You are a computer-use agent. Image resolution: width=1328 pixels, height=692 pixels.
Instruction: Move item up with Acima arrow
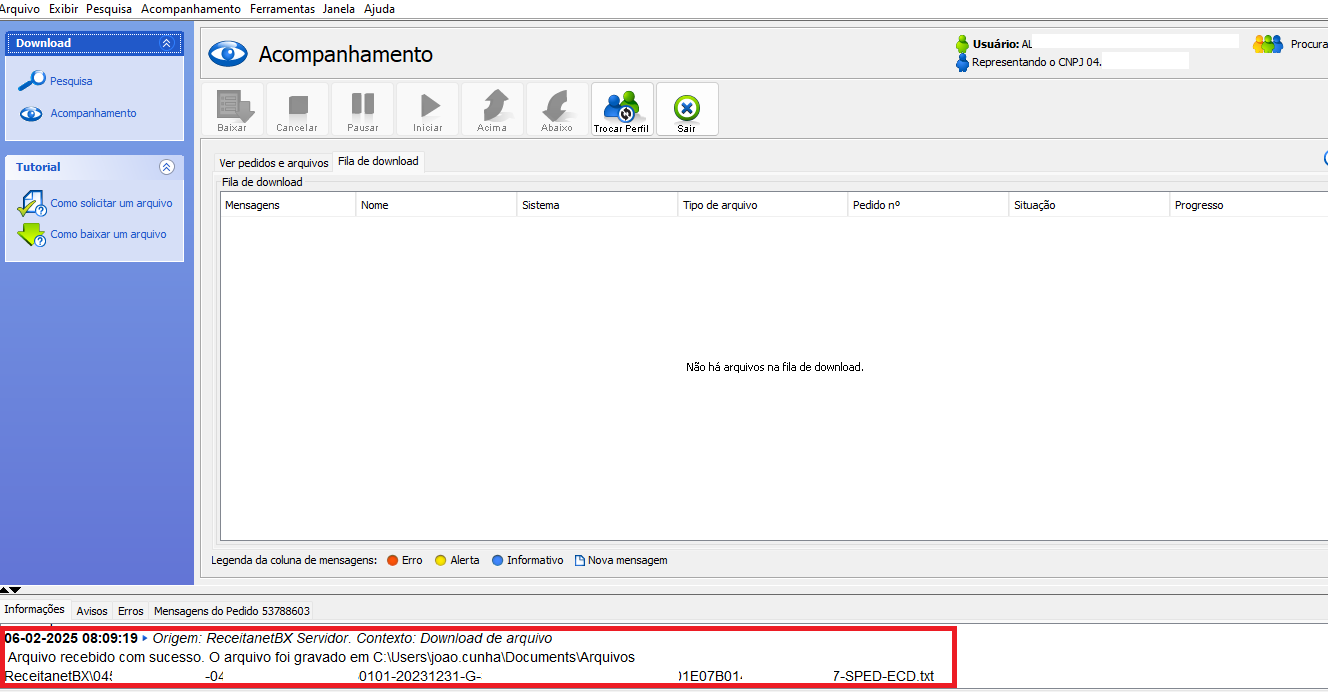pyautogui.click(x=492, y=109)
